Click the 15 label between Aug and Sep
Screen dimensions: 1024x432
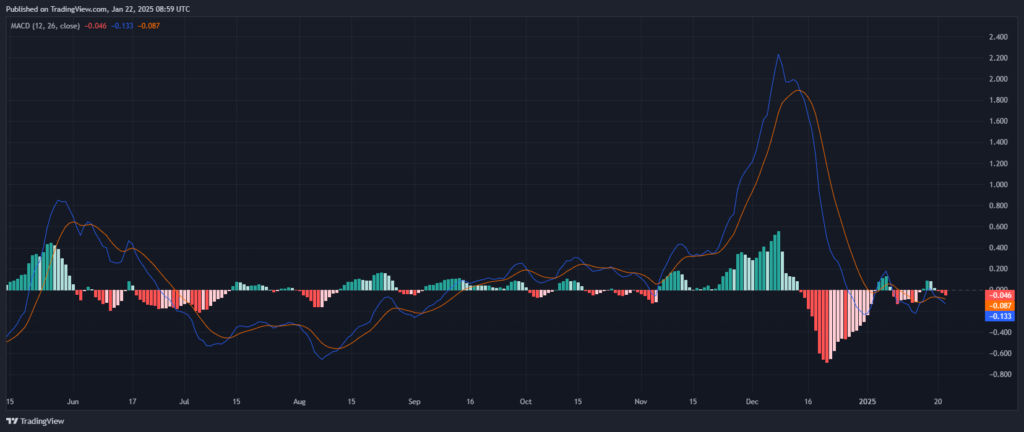point(351,402)
